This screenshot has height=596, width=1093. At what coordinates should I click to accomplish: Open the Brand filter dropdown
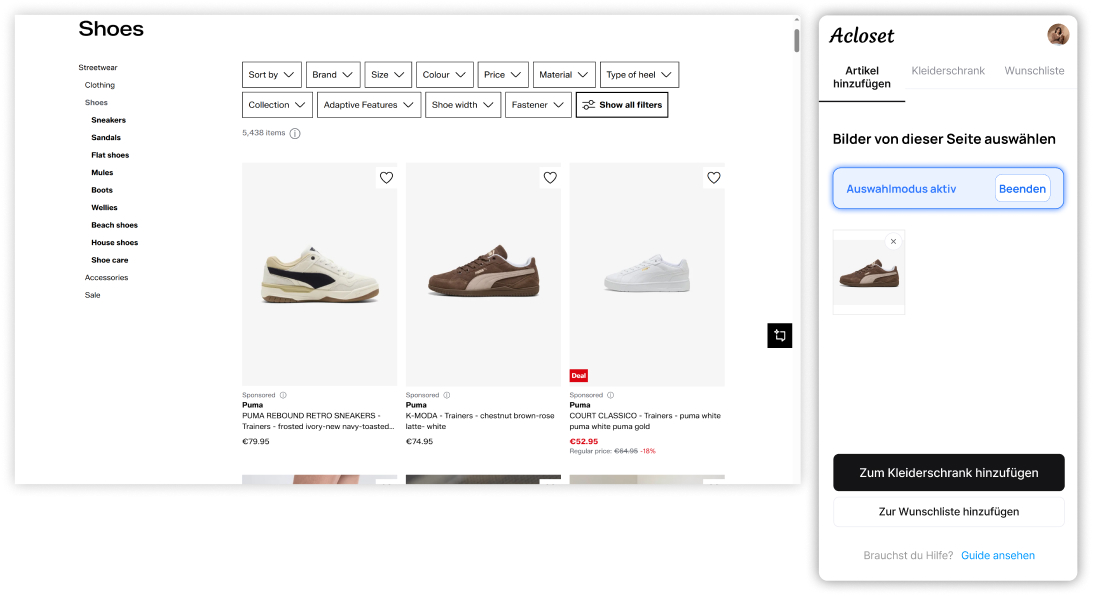click(333, 75)
